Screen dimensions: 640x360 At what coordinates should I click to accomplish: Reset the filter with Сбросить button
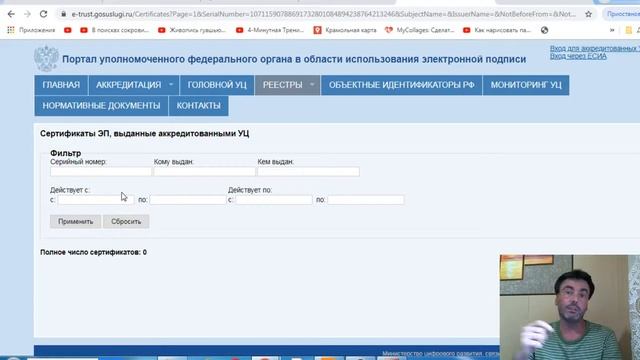coord(126,222)
